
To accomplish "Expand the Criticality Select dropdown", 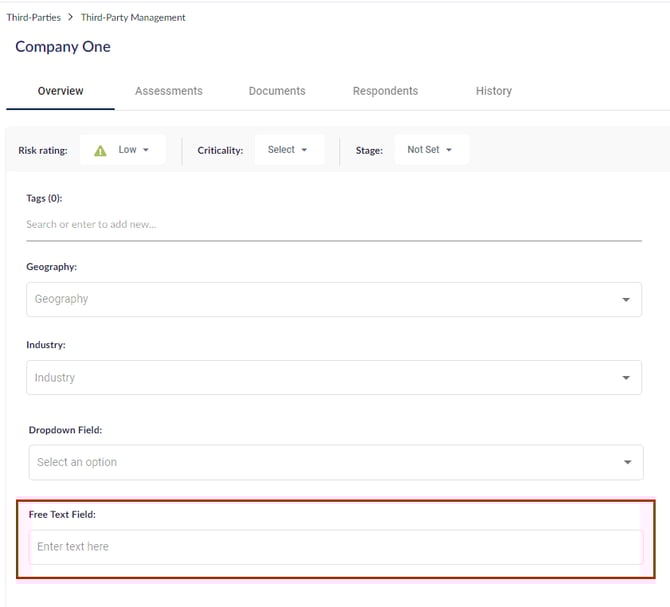I will (x=287, y=150).
